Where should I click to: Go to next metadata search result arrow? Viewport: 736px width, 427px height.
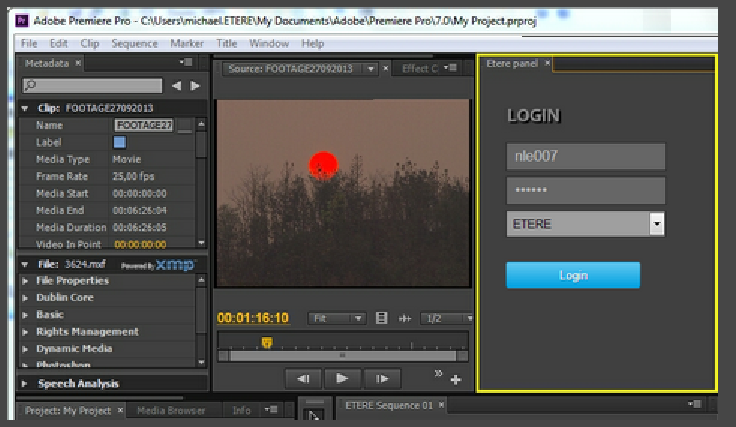point(194,86)
